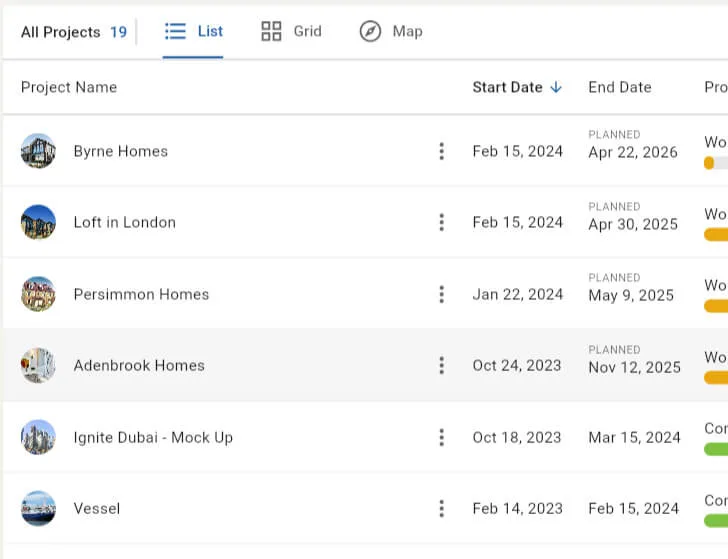Viewport: 728px width, 559px height.
Task: Click the Adenbrook Homes thumbnail picture
Action: click(x=38, y=365)
